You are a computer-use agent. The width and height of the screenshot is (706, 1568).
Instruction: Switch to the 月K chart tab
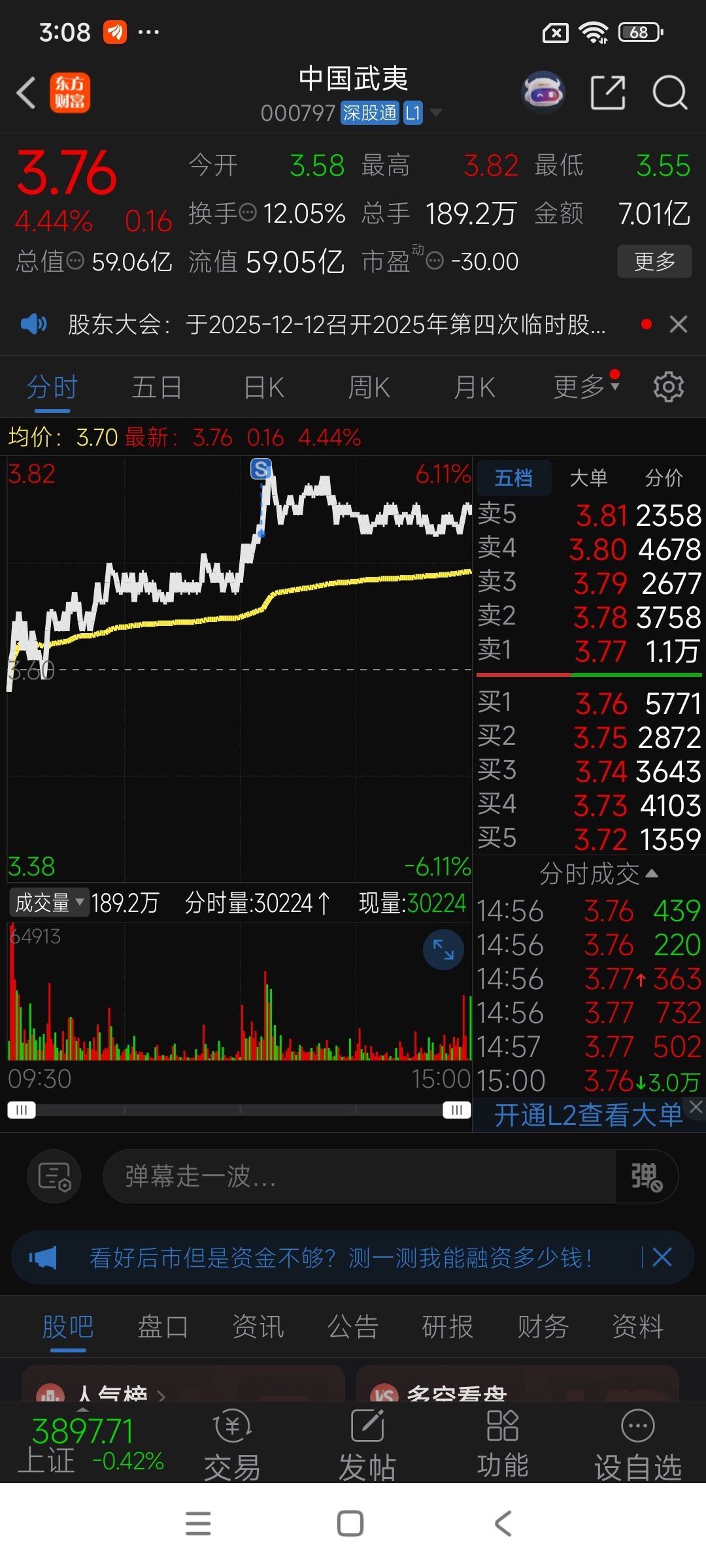(475, 387)
